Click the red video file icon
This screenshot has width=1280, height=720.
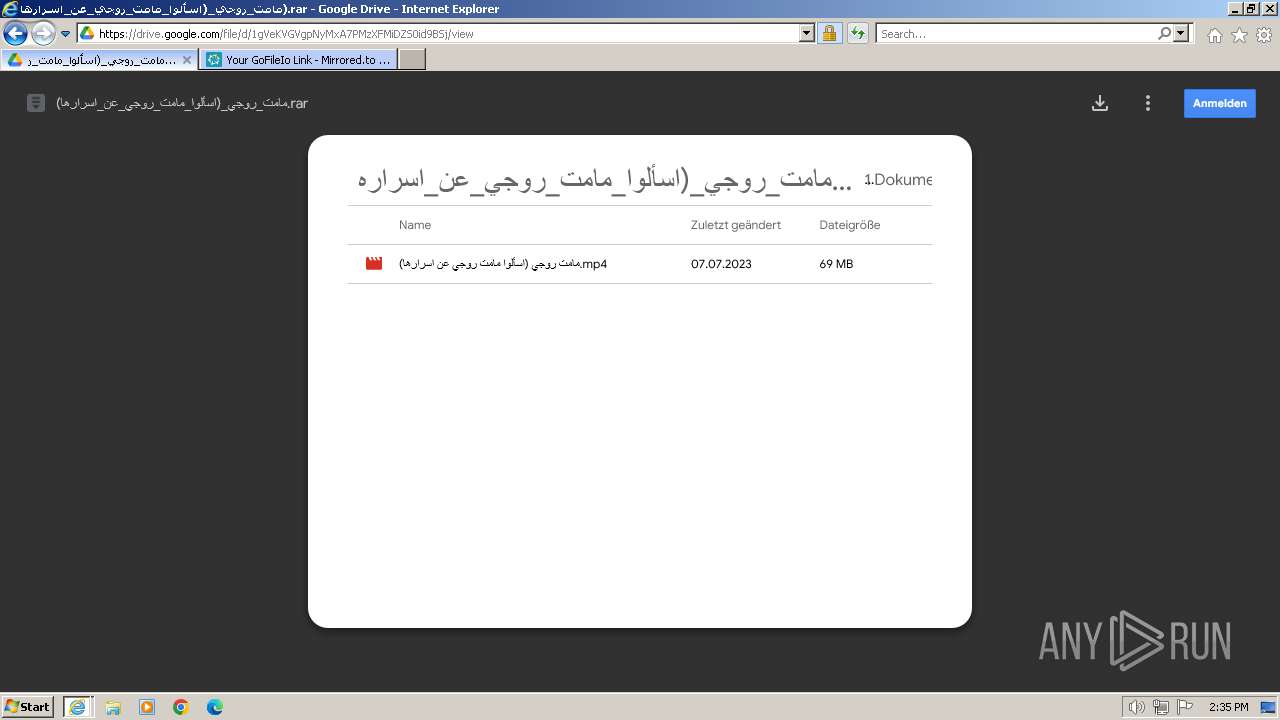[374, 264]
